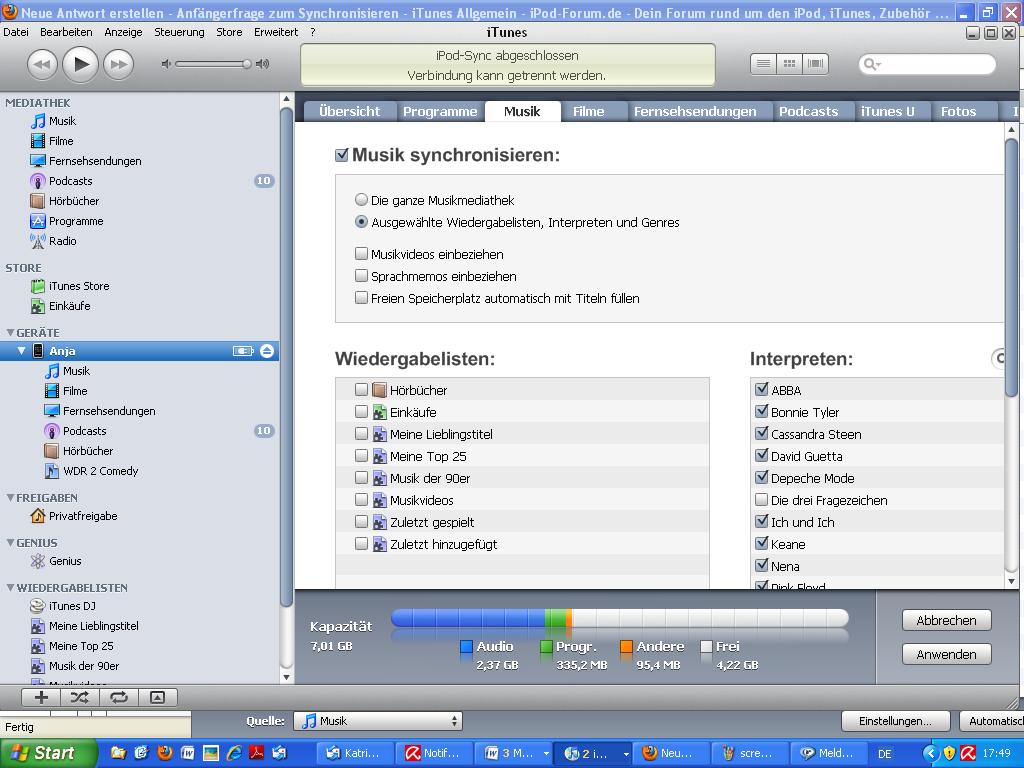Select Die ganze Musikmediathek option
Viewport: 1024px width, 768px height.
click(x=361, y=200)
